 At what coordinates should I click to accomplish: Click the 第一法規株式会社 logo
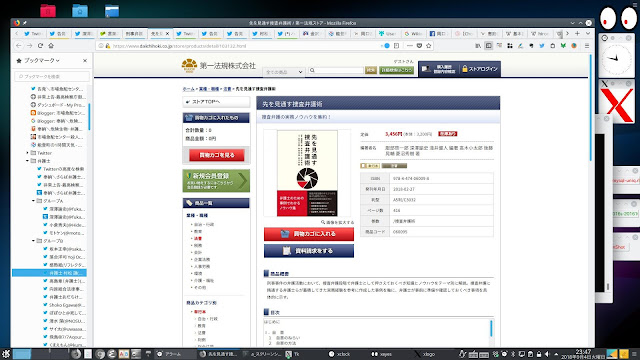click(219, 66)
